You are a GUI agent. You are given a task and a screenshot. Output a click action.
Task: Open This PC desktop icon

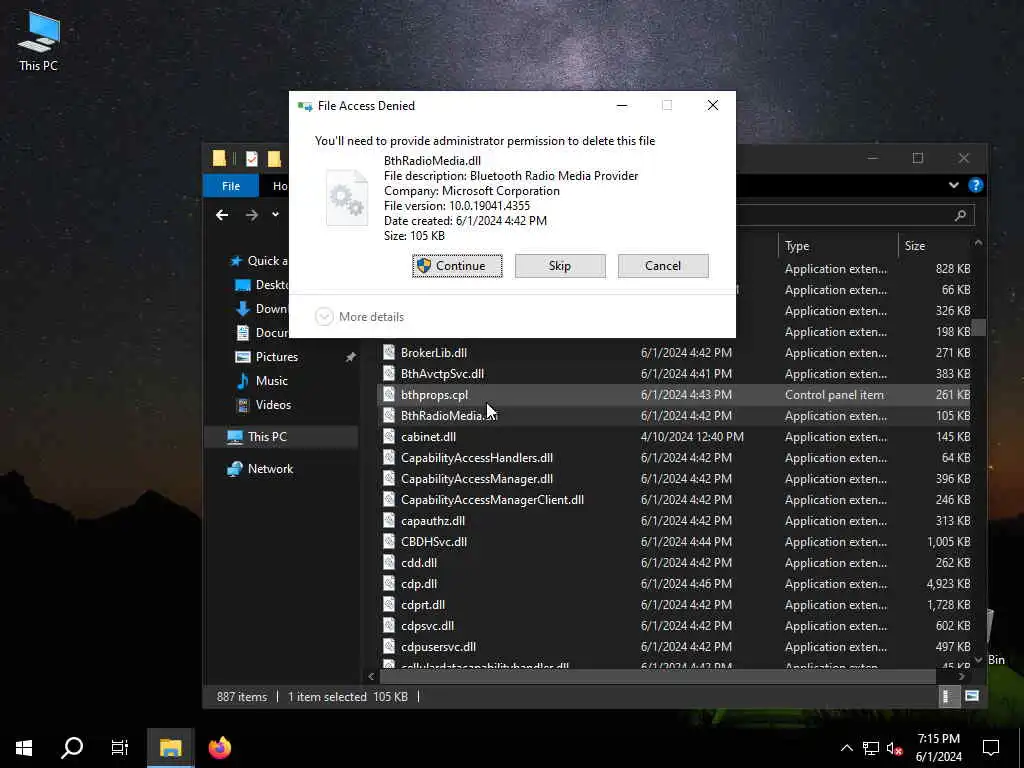[39, 41]
